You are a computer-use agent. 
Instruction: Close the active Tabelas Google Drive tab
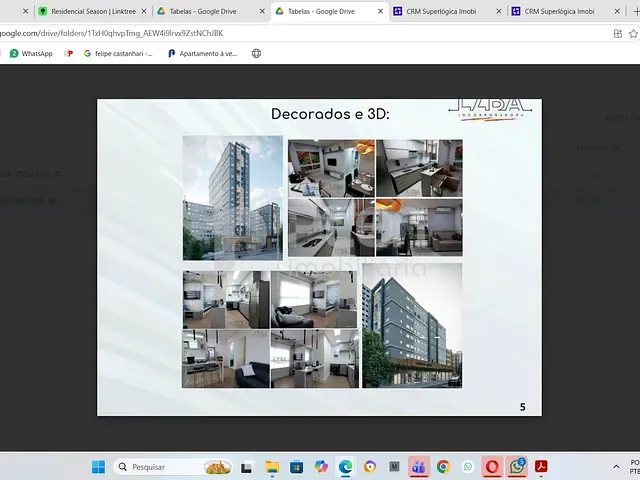coord(380,11)
